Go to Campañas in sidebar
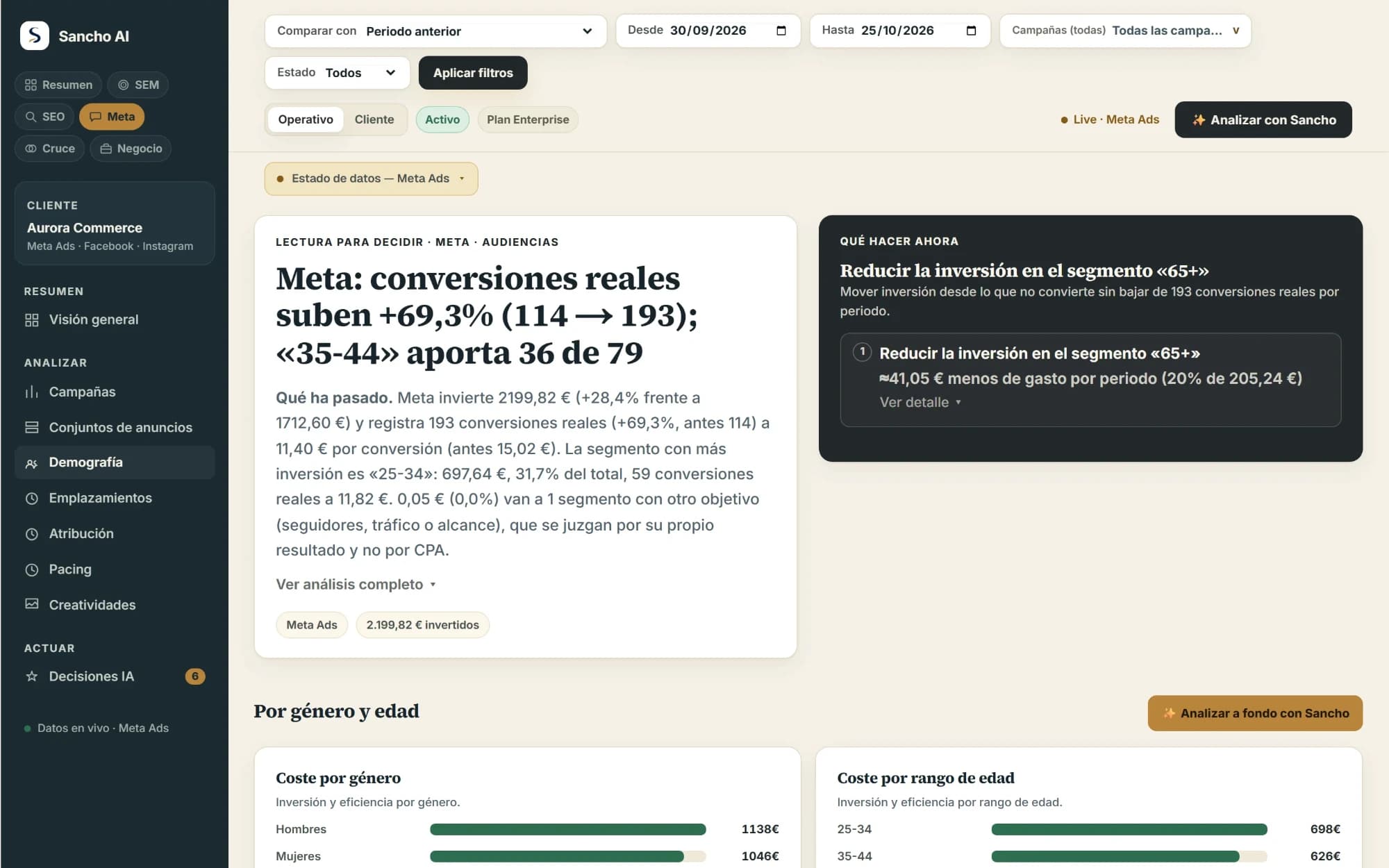 coord(115,392)
